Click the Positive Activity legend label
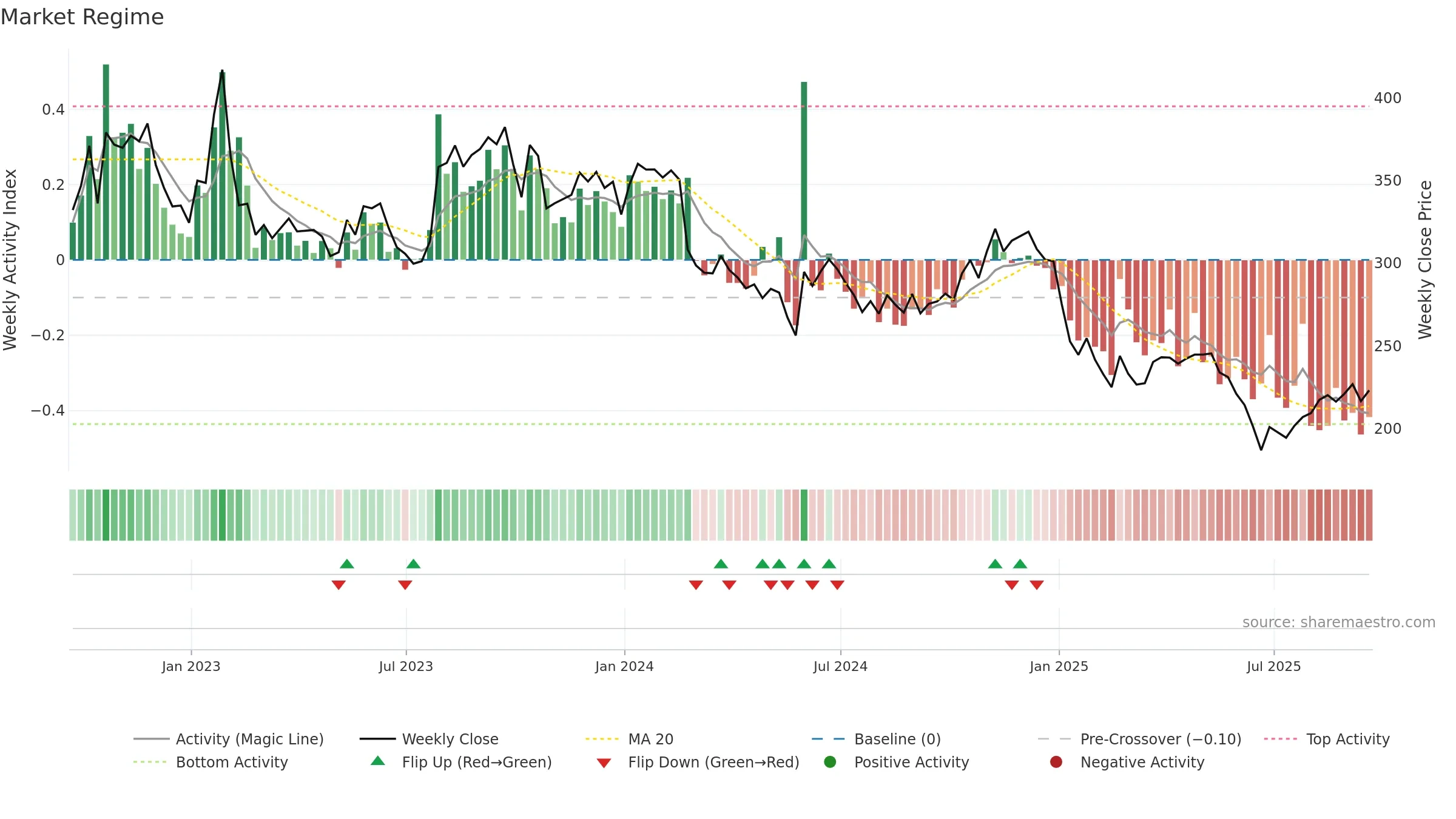 pyautogui.click(x=911, y=762)
